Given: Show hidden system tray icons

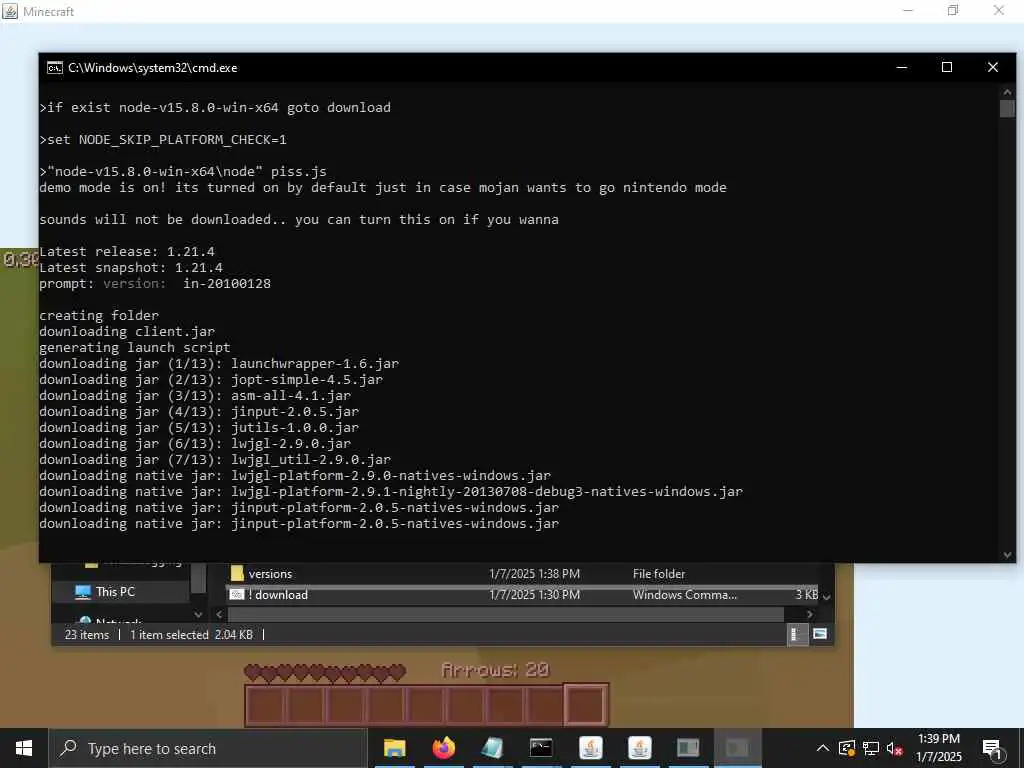Looking at the screenshot, I should coord(823,748).
